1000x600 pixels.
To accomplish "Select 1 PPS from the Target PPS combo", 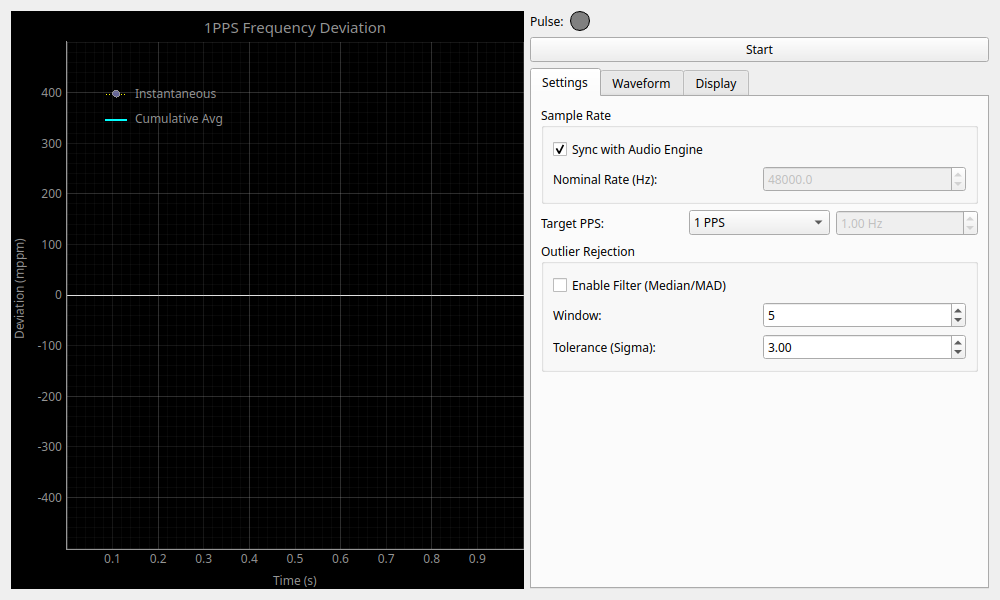I will pos(759,222).
